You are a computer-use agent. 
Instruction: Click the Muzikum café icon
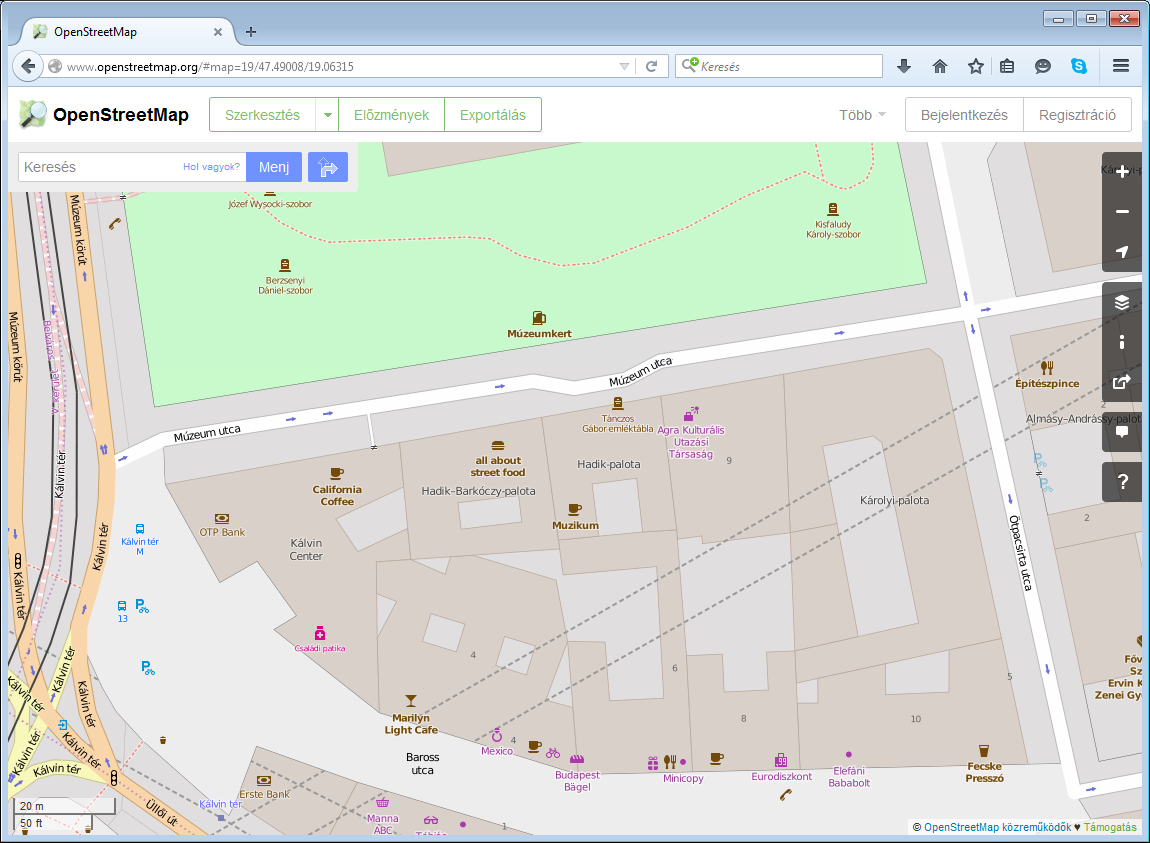(575, 509)
